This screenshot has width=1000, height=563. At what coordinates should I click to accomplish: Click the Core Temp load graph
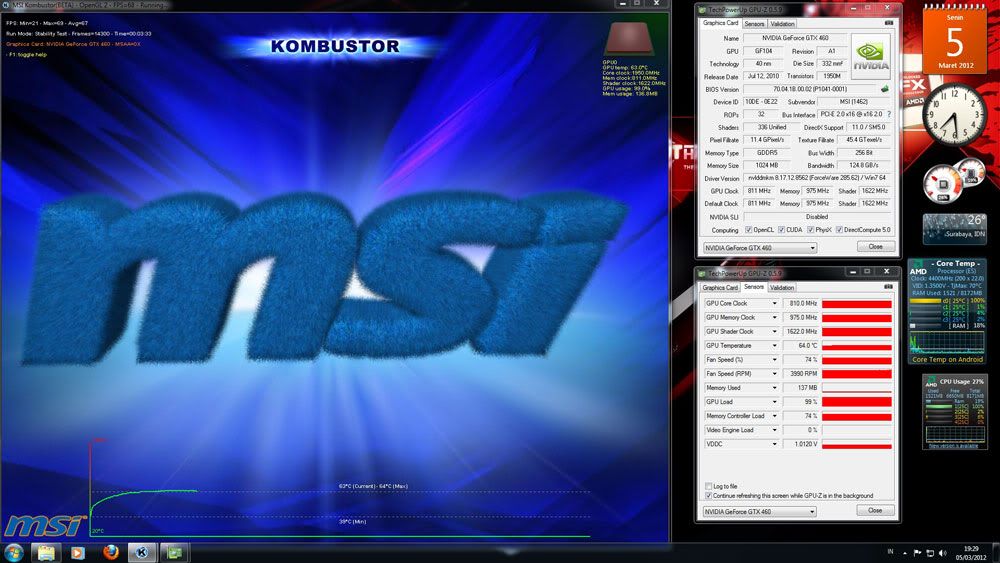click(x=947, y=343)
